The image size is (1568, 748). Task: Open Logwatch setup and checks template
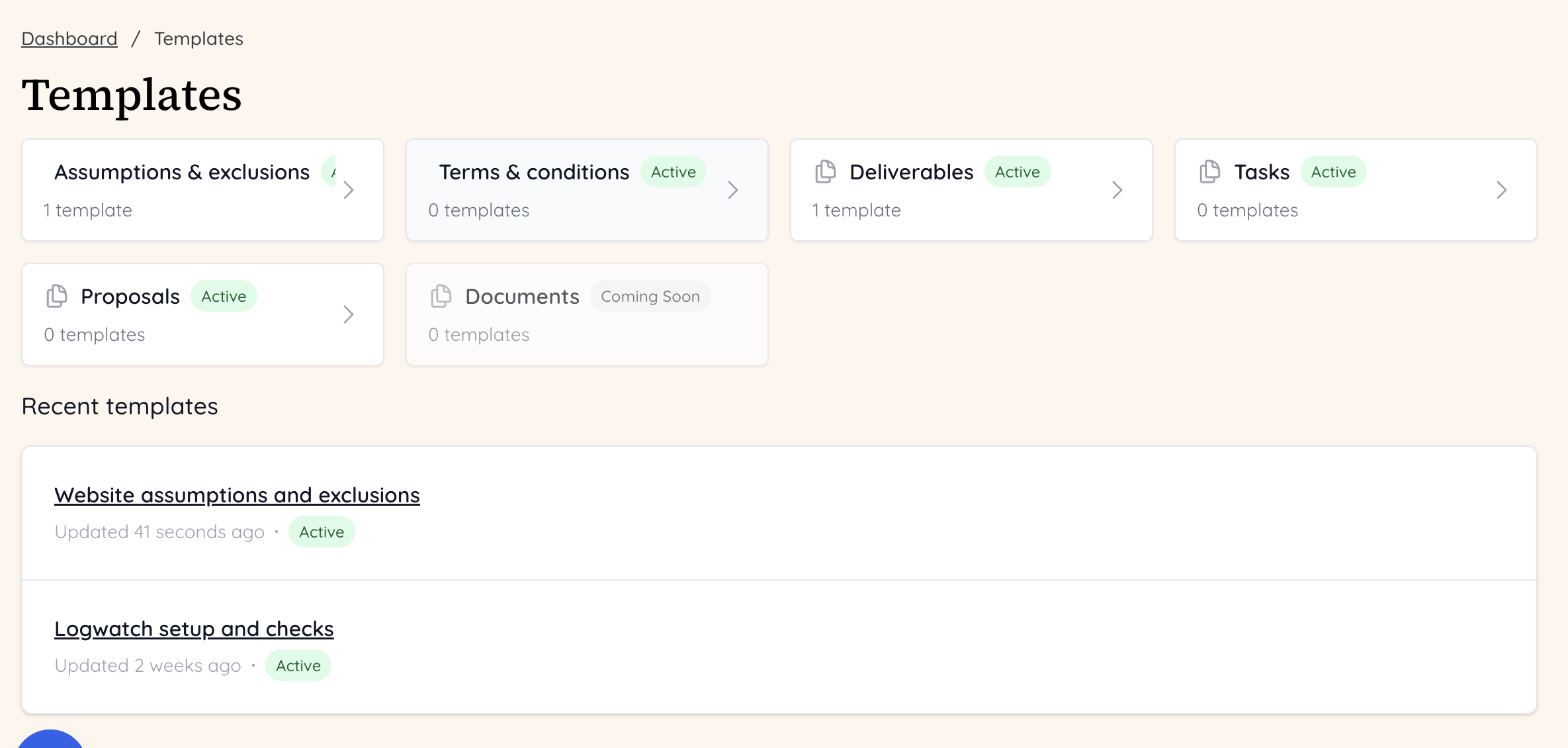pos(194,629)
